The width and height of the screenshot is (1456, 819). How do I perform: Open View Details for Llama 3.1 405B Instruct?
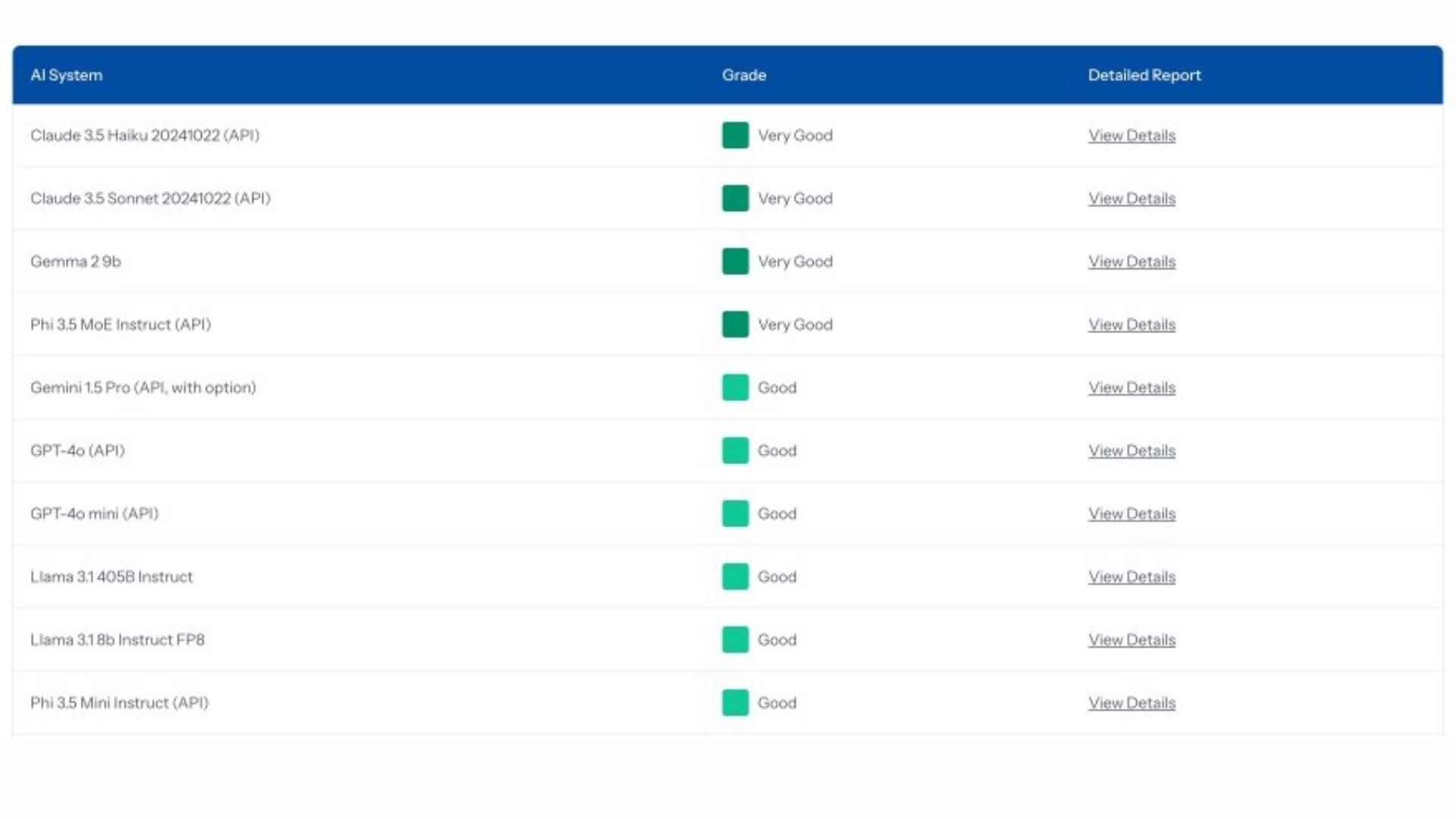pos(1131,576)
